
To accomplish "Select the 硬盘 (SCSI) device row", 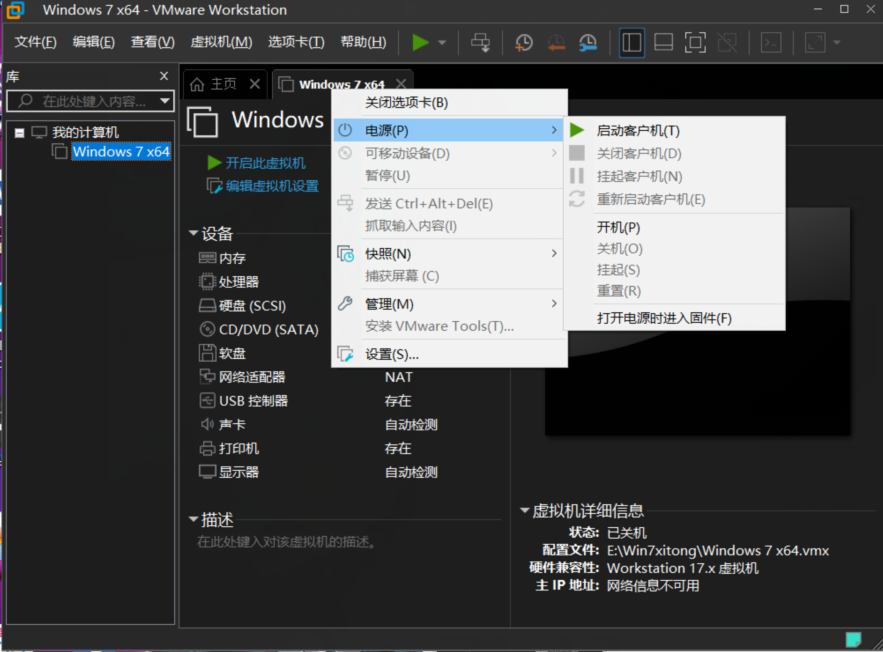I will coord(243,306).
